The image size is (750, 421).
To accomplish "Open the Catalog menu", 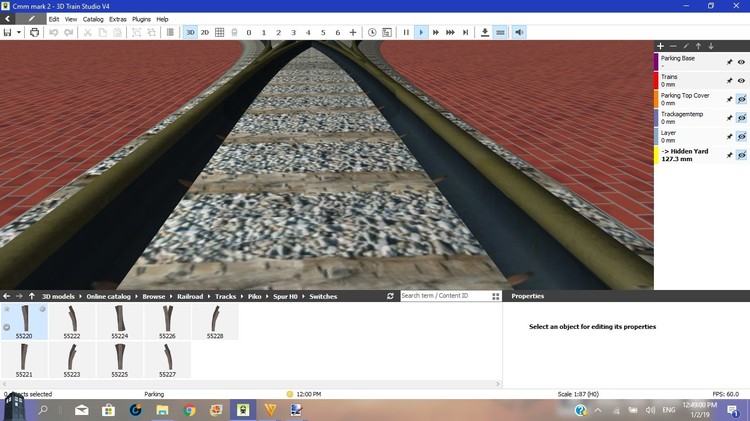I will coord(93,19).
